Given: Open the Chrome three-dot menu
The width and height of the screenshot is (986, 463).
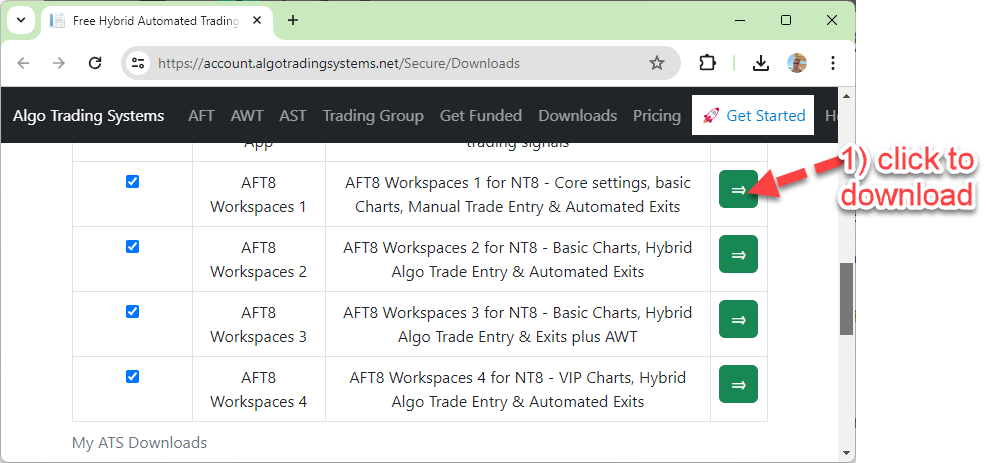Looking at the screenshot, I should [833, 63].
